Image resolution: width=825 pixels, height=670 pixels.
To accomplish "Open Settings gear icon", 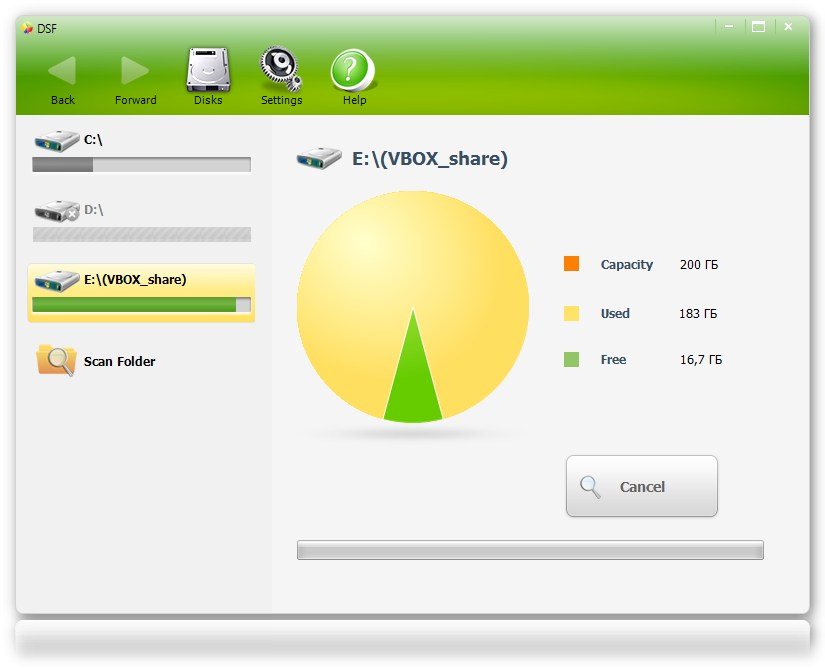I will click(281, 70).
